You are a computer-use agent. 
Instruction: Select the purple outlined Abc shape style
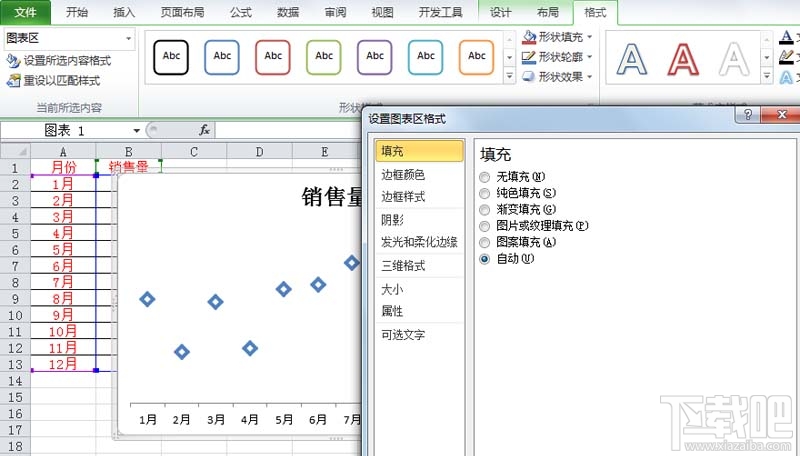coord(375,57)
